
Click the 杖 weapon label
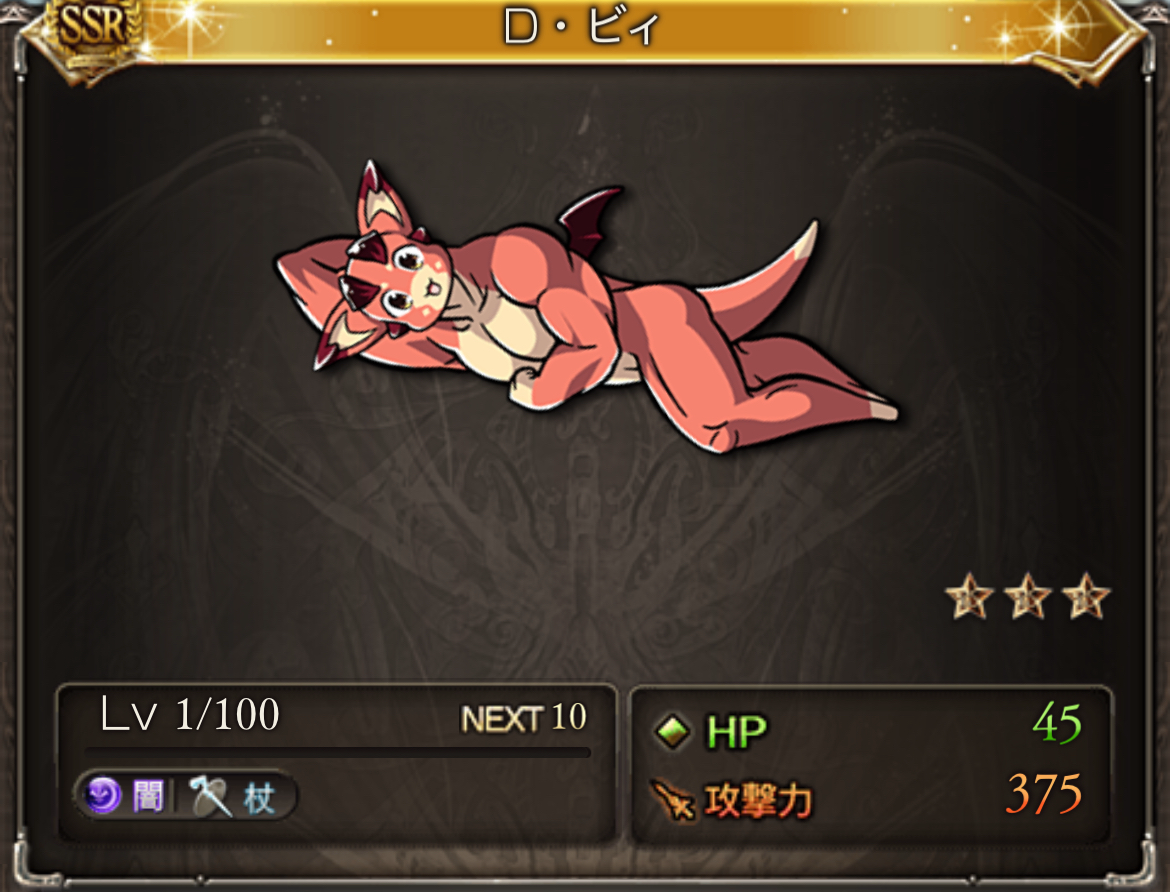tap(259, 799)
